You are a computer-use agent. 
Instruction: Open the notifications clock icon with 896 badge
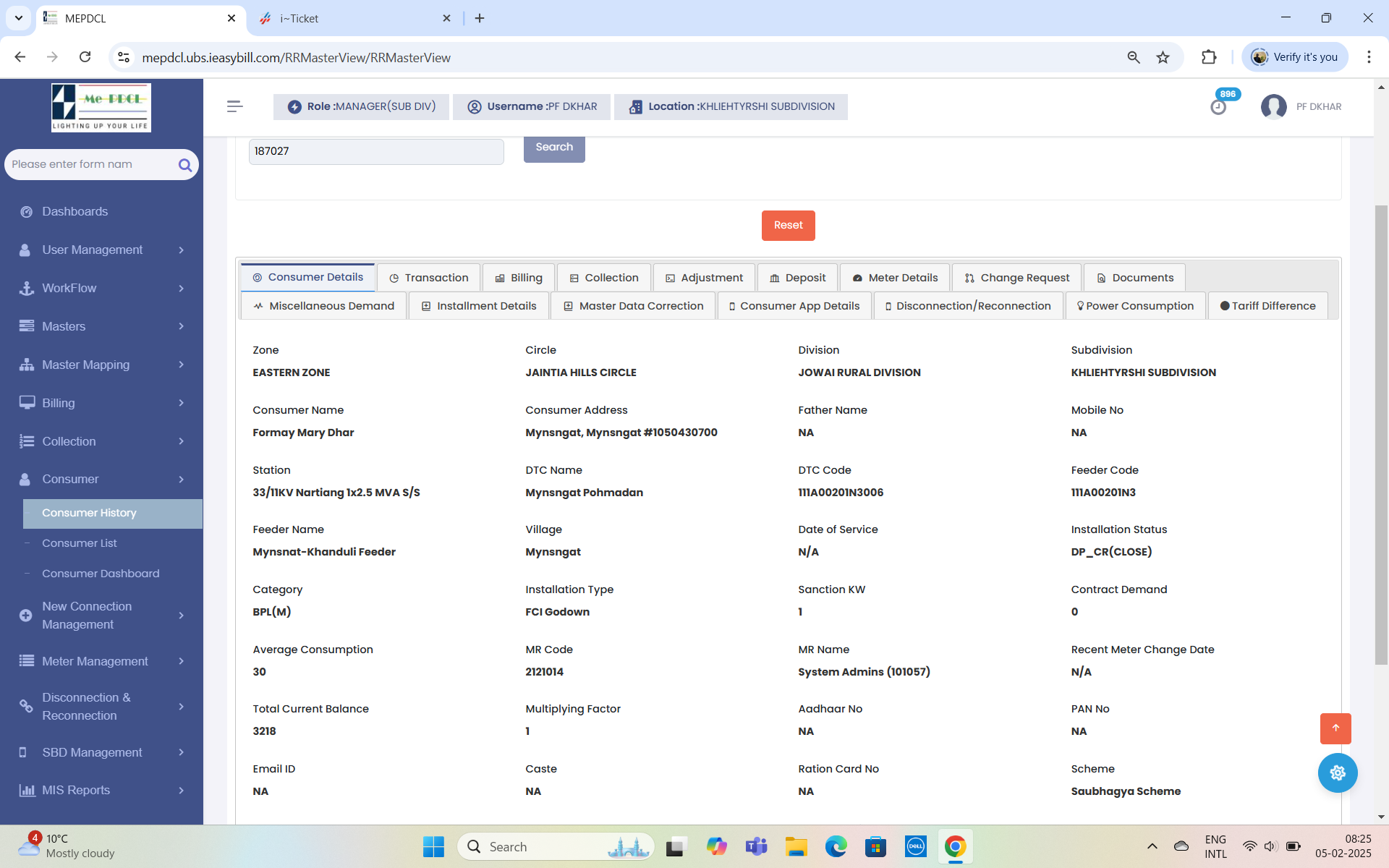point(1219,106)
